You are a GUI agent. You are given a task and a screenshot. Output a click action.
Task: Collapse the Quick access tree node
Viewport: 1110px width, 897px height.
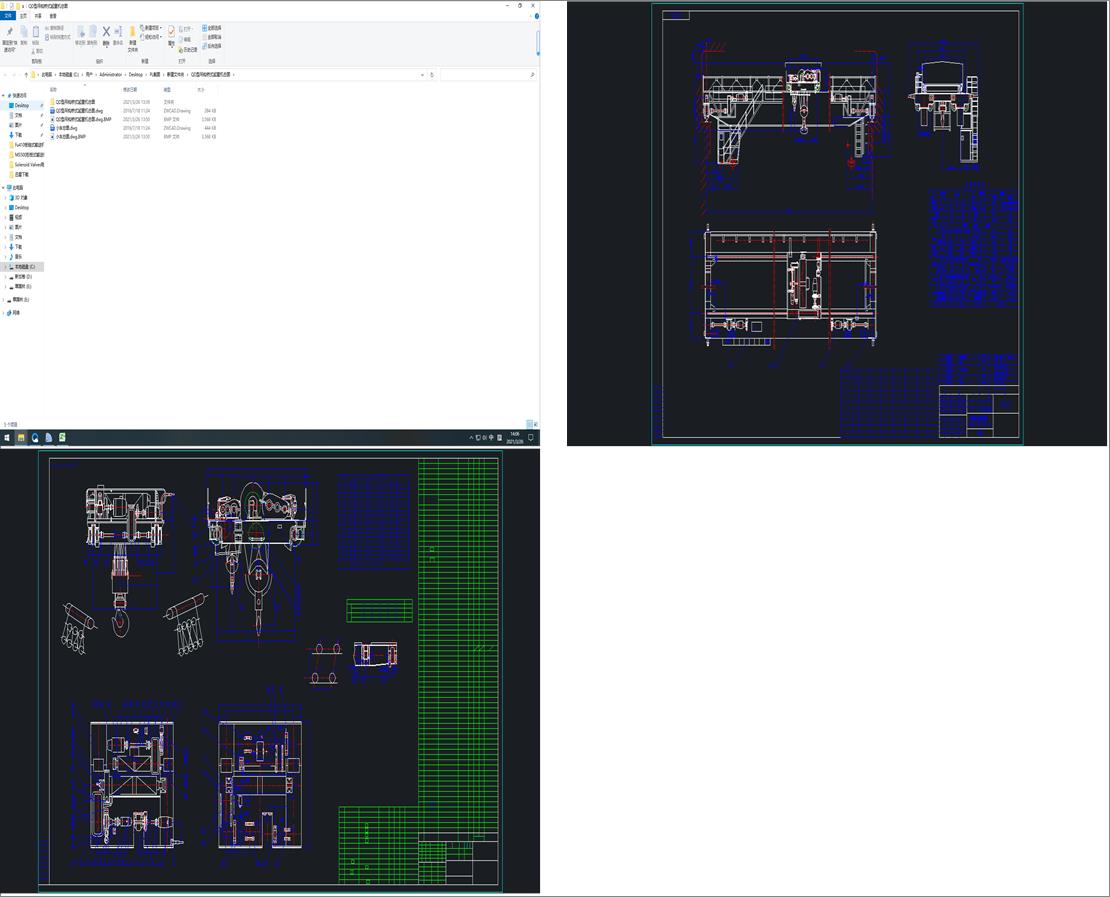tap(4, 96)
